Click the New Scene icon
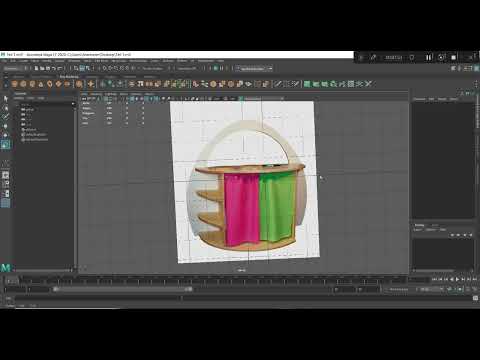 pos(36,68)
